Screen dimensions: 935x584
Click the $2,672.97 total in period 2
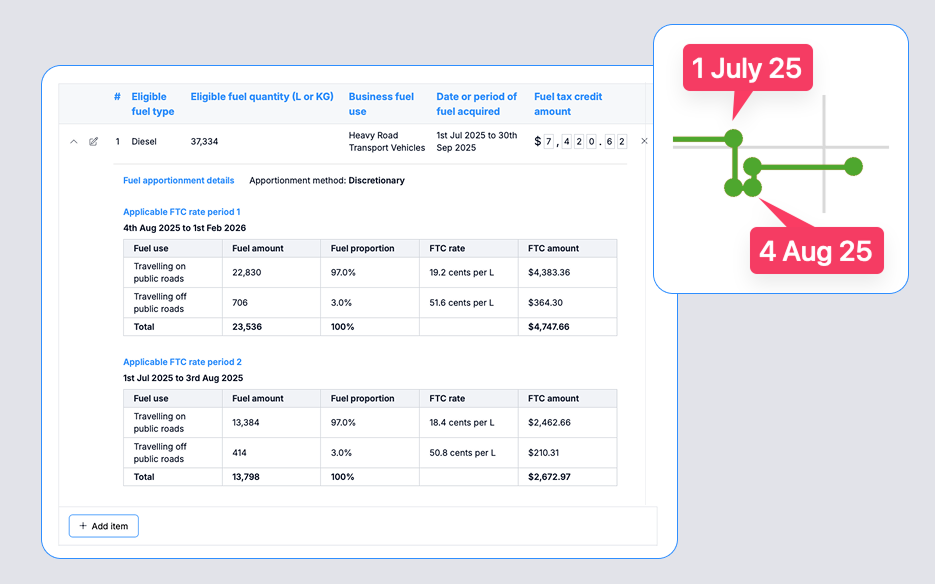pos(549,477)
